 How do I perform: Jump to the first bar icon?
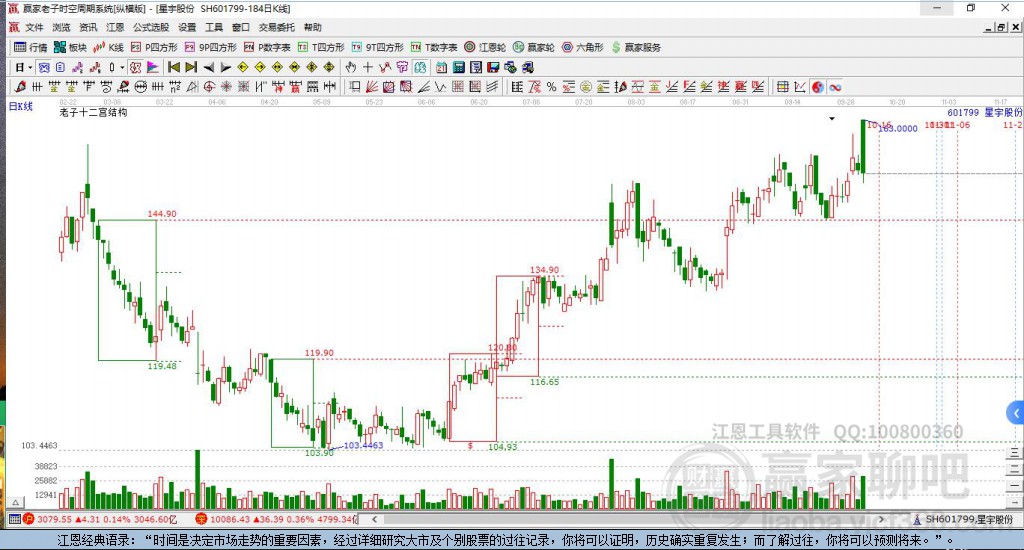(x=174, y=67)
